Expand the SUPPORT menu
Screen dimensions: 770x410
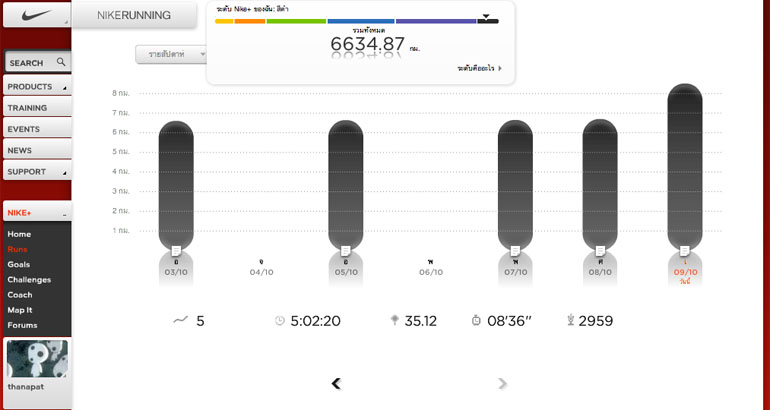[x=36, y=172]
